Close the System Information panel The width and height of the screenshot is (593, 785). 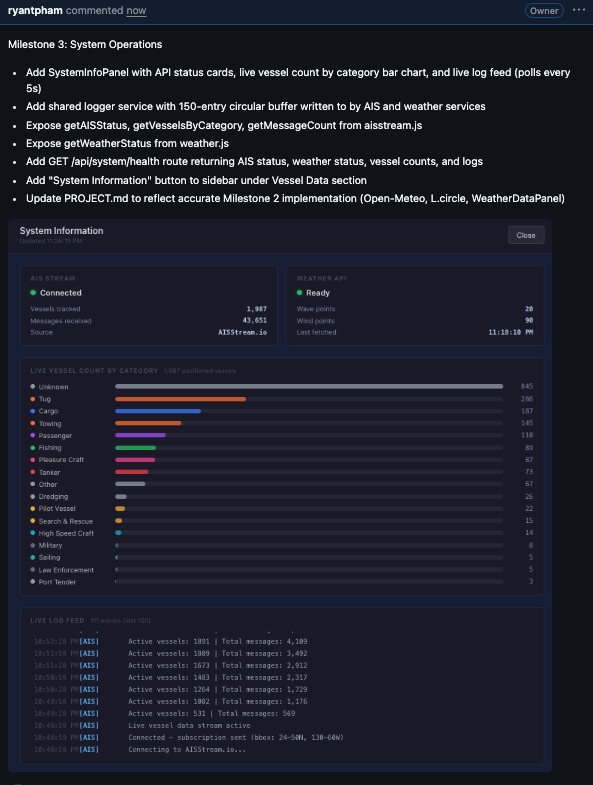click(x=526, y=235)
